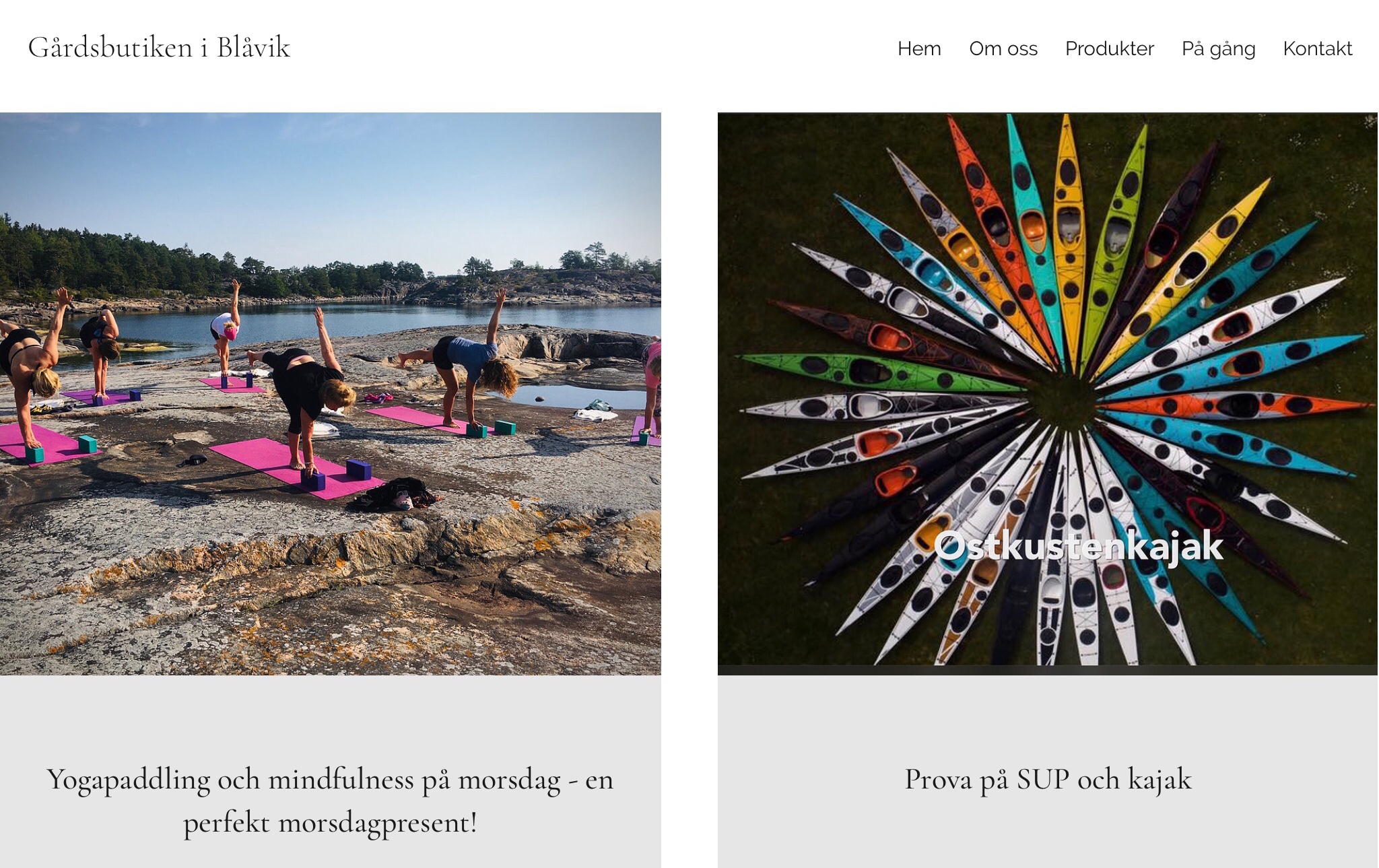The image size is (1379, 868).
Task: Open the yoga on rocks photo
Action: (331, 394)
